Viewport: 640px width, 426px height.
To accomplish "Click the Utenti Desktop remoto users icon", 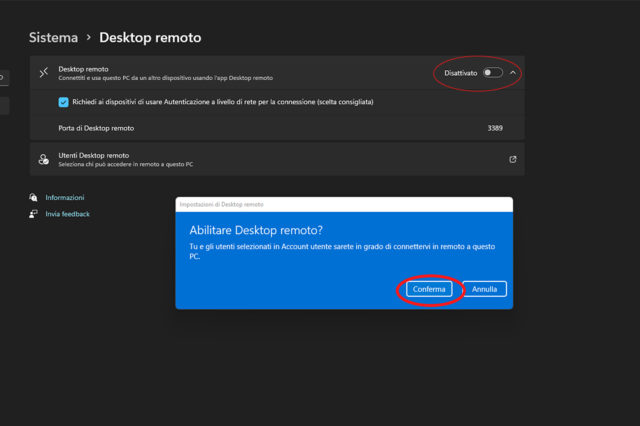I will (43, 159).
